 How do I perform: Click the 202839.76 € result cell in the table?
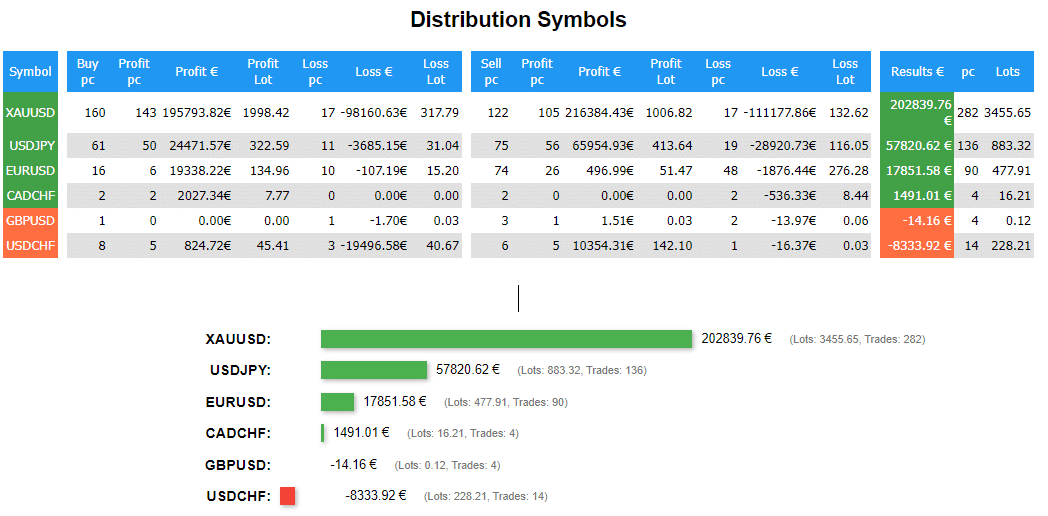coord(917,113)
